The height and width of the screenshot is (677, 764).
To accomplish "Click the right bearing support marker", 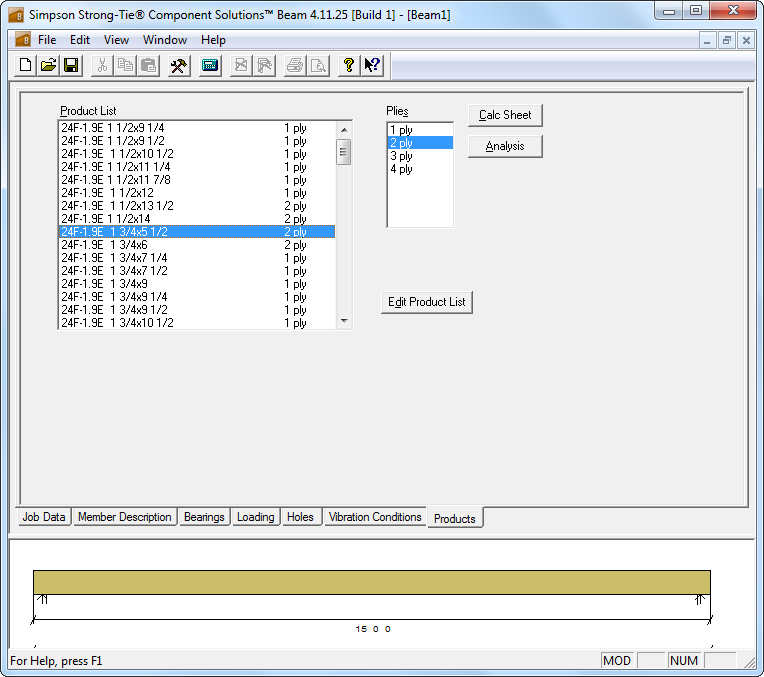I will (700, 599).
